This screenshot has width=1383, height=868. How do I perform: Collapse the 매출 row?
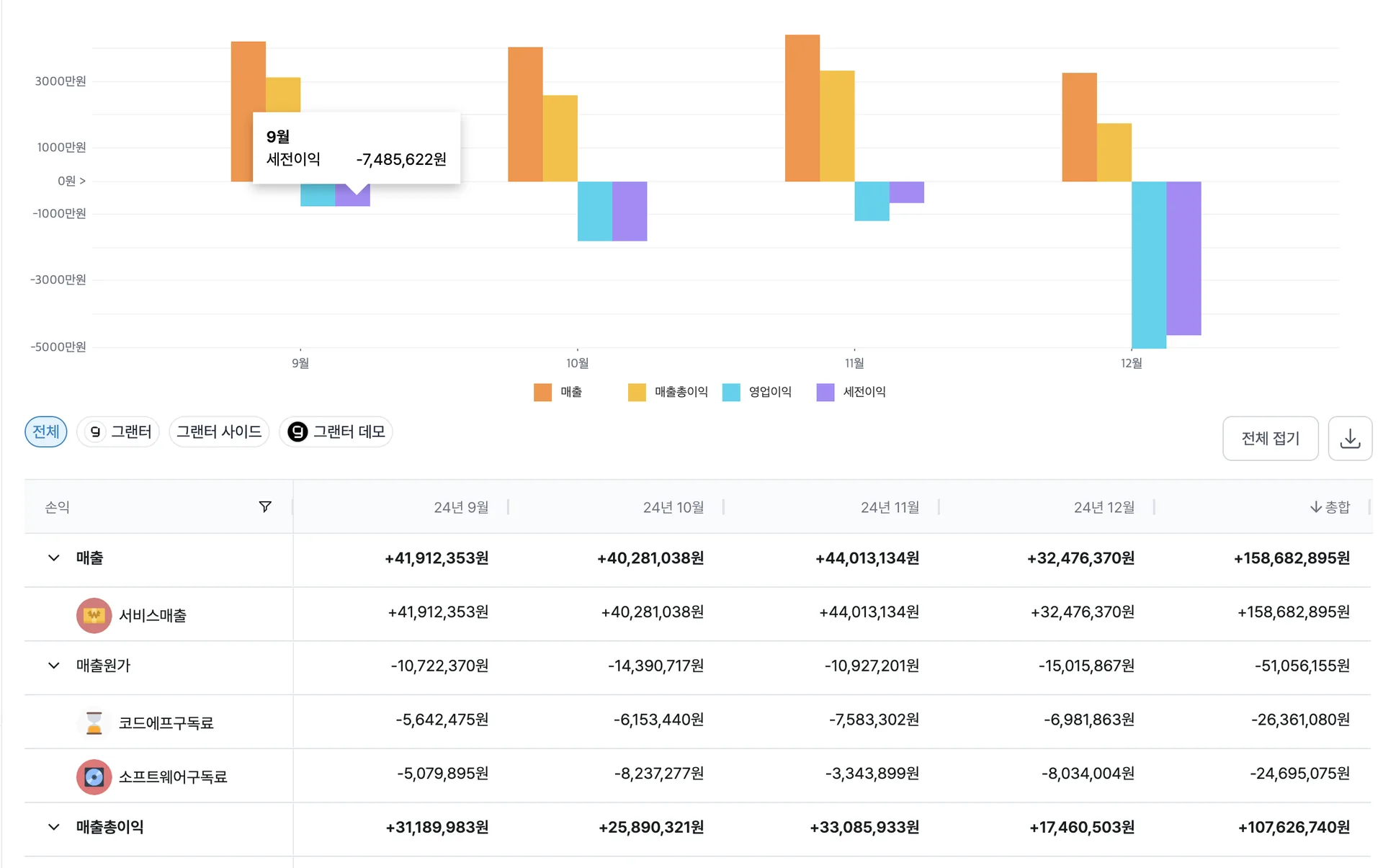(x=54, y=558)
